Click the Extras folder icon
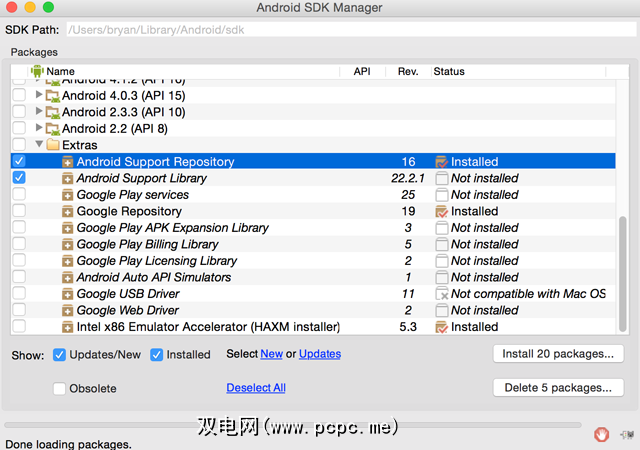The width and height of the screenshot is (640, 450). [x=53, y=145]
